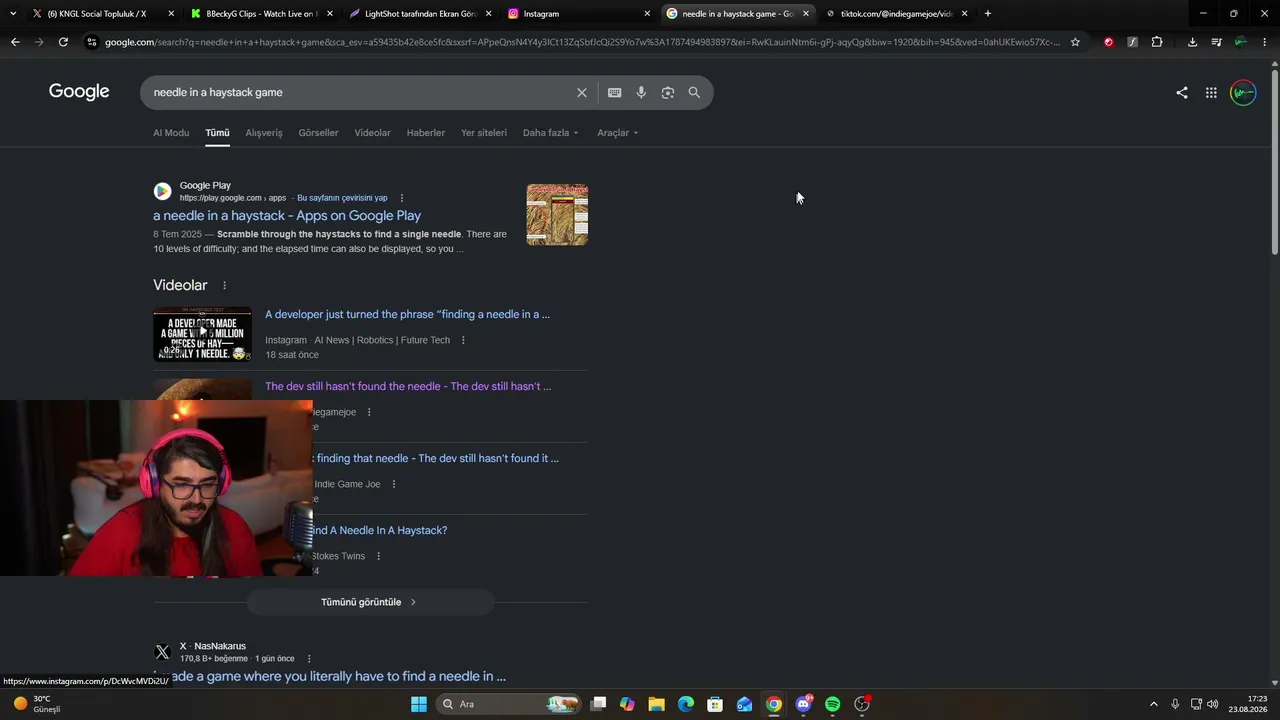The width and height of the screenshot is (1280, 720).
Task: Bookmark this page with the star icon
Action: tap(1075, 42)
